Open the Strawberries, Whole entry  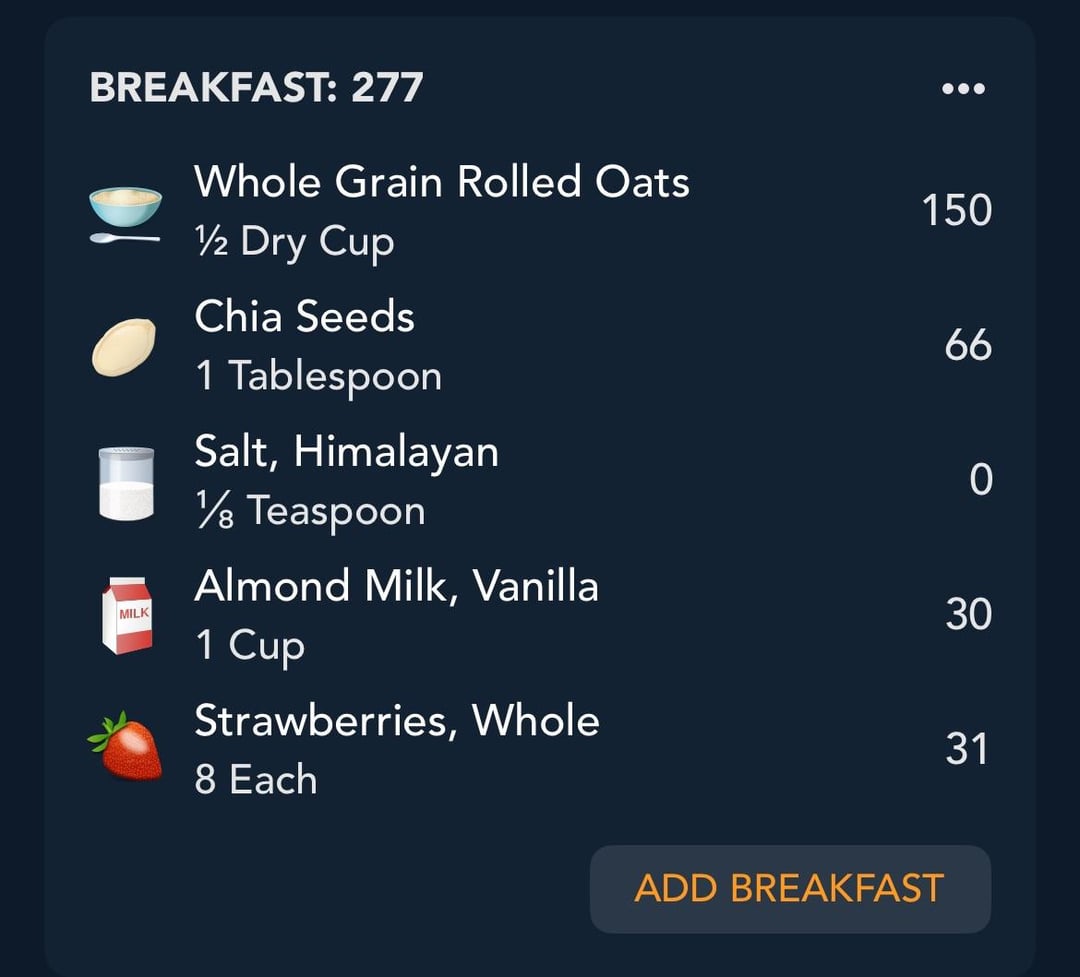coord(541,749)
